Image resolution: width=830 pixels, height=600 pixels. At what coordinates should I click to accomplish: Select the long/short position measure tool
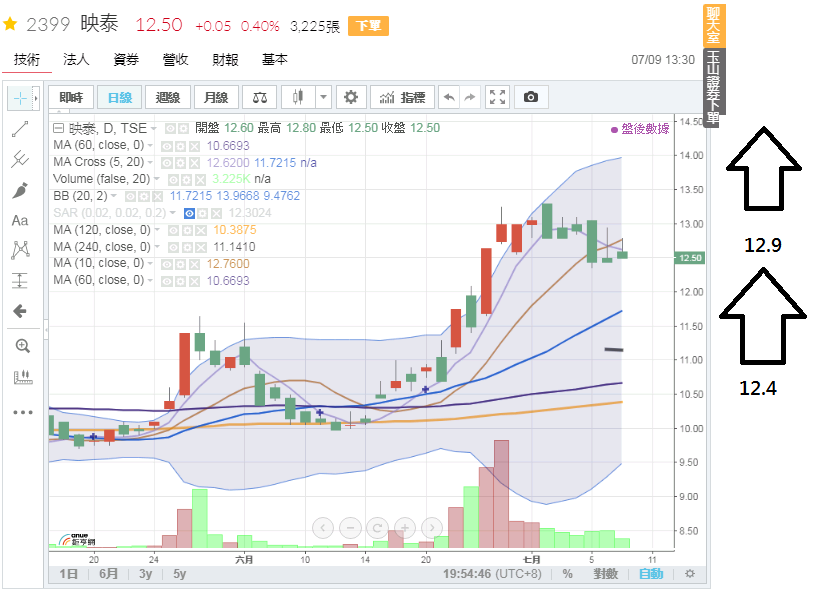click(20, 280)
